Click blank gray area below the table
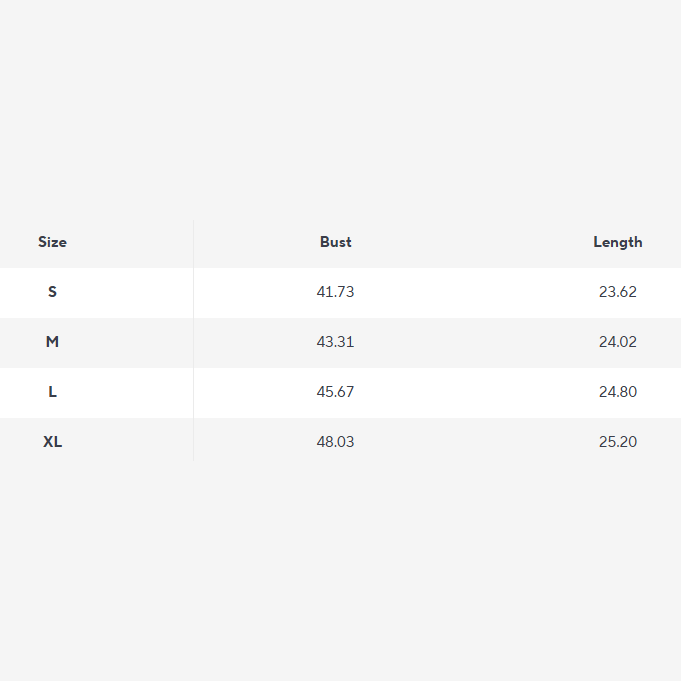The width and height of the screenshot is (681, 681). (340, 569)
